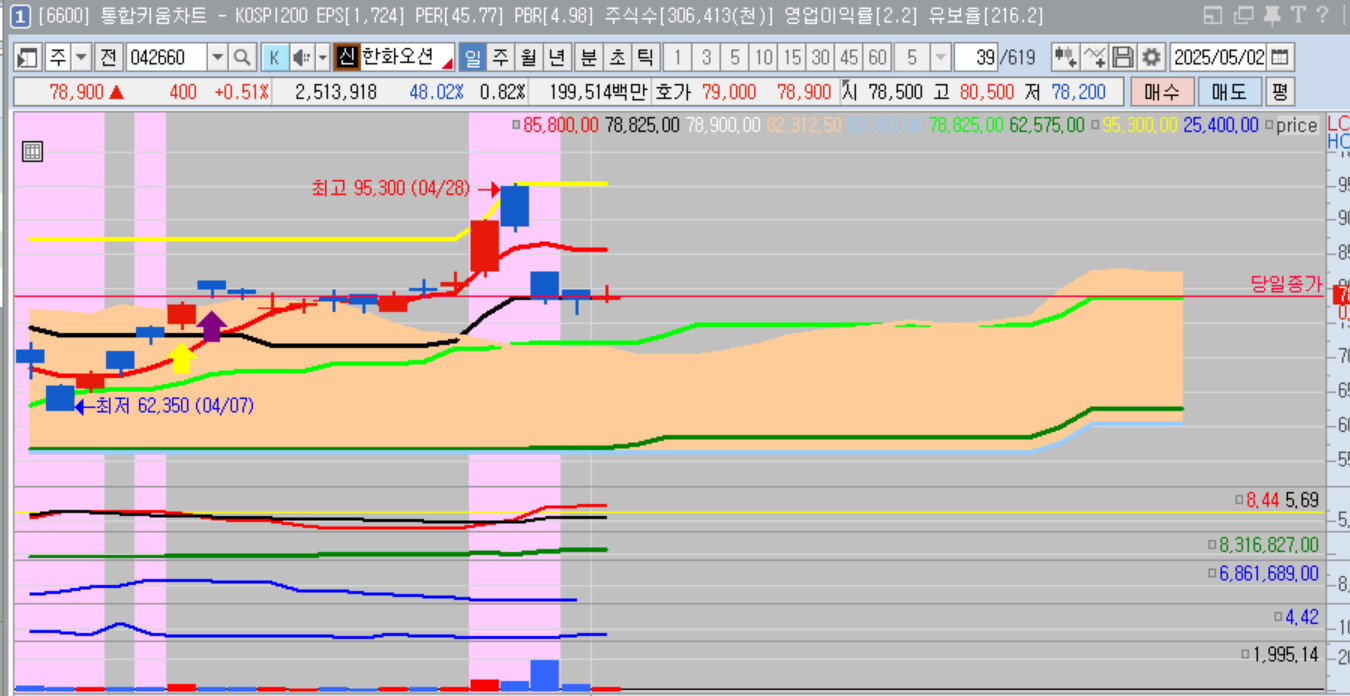Image resolution: width=1350 pixels, height=696 pixels.
Task: Click the 매도 sell button
Action: pyautogui.click(x=1229, y=92)
